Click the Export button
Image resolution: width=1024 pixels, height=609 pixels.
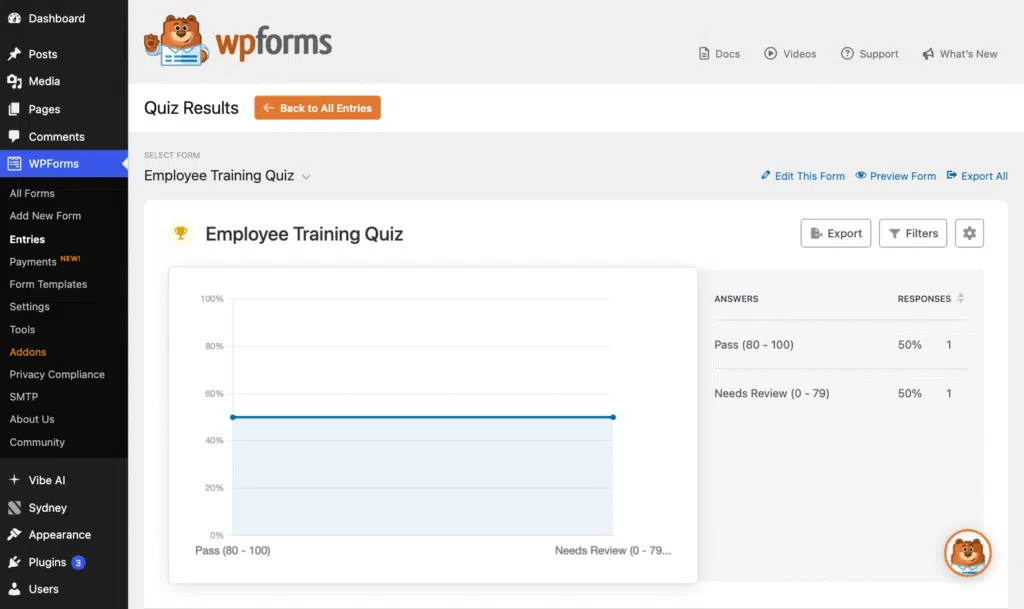[x=836, y=233]
